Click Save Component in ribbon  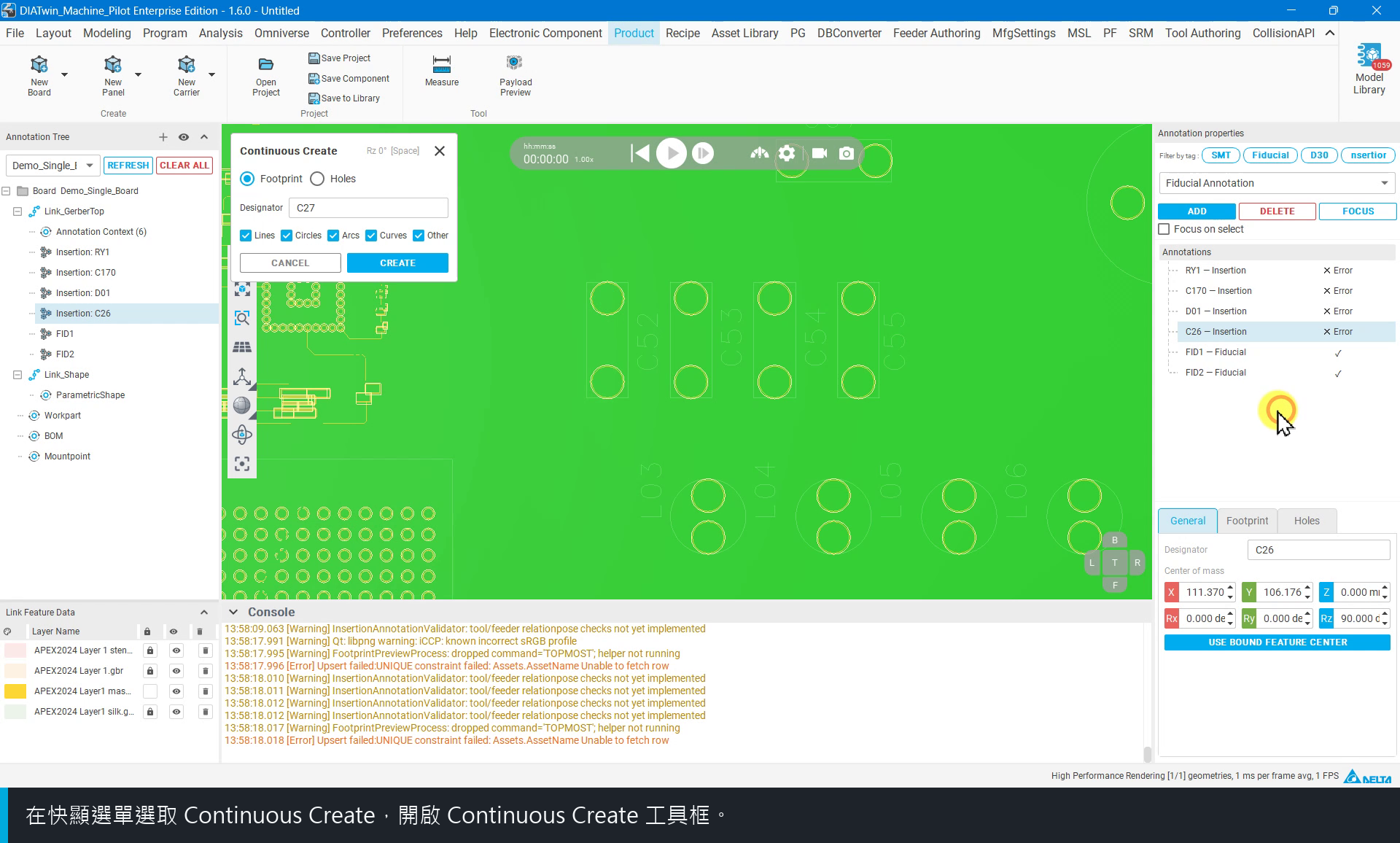[349, 79]
